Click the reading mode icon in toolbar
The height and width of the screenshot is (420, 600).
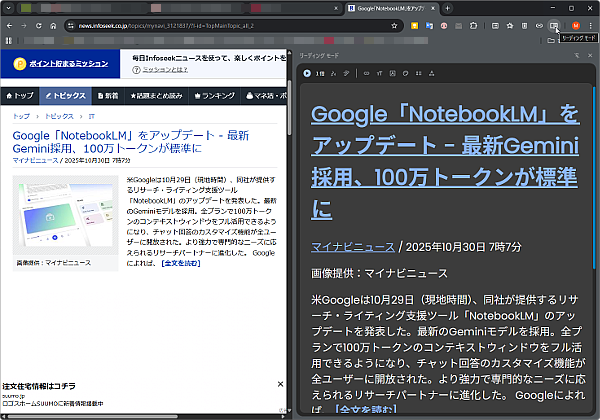point(554,24)
